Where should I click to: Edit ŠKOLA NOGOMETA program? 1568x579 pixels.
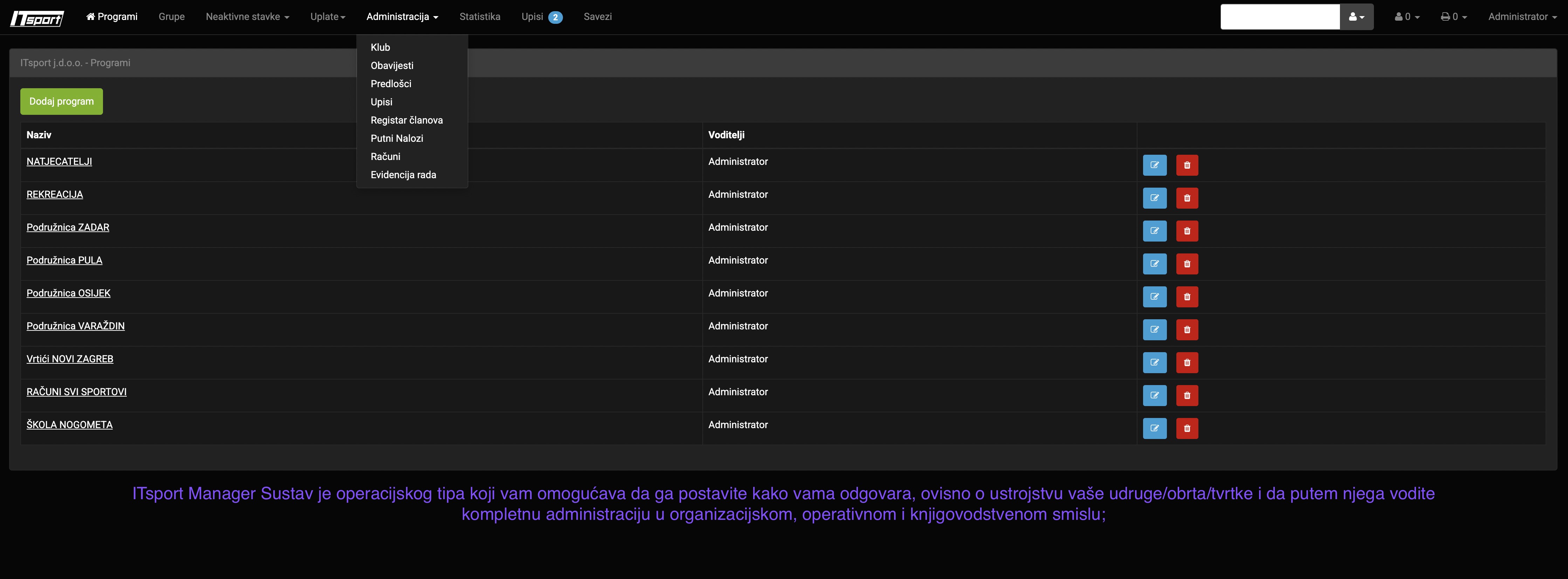[x=1154, y=428]
